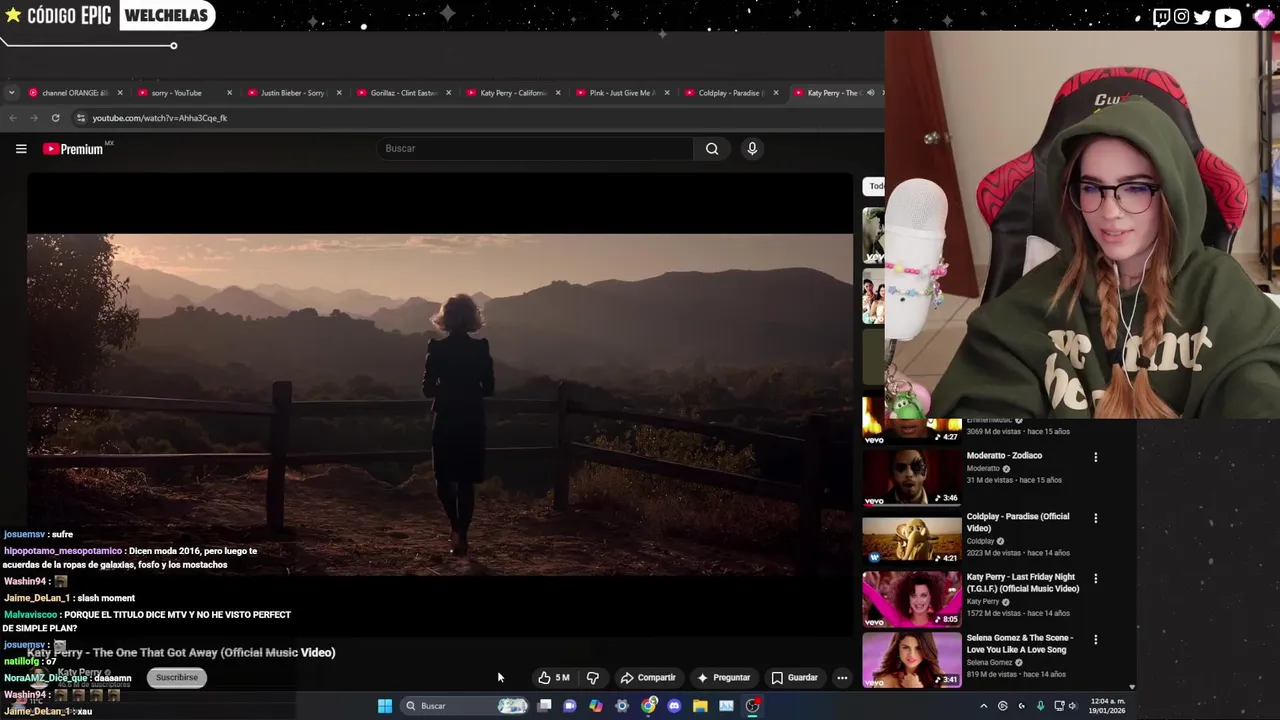1280x720 pixels.
Task: Click scroll down arrow of recommendations list
Action: click(1132, 687)
